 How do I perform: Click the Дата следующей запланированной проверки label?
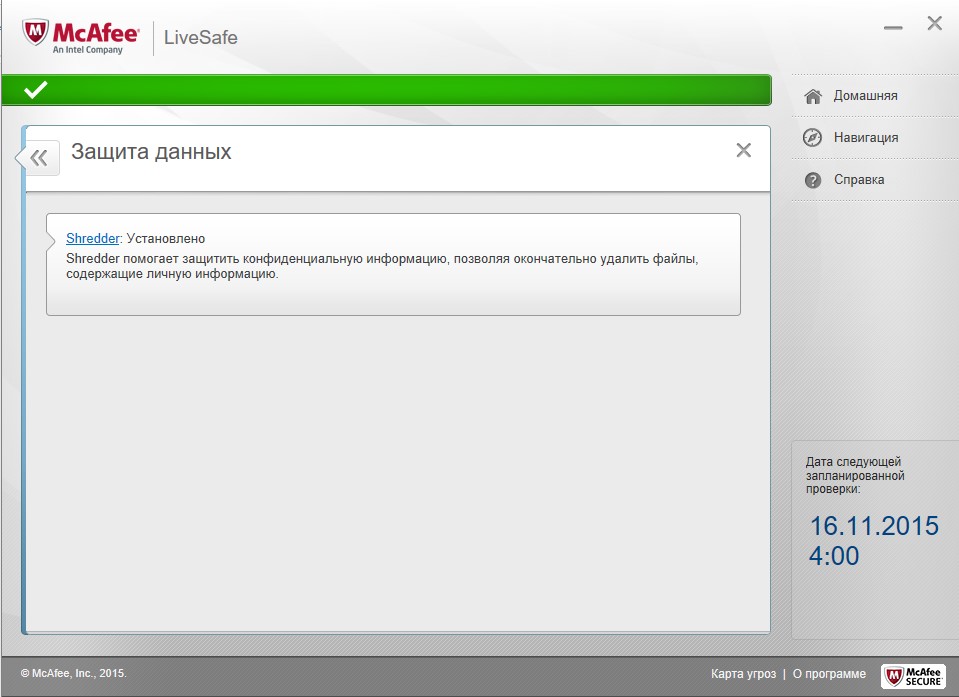[855, 475]
